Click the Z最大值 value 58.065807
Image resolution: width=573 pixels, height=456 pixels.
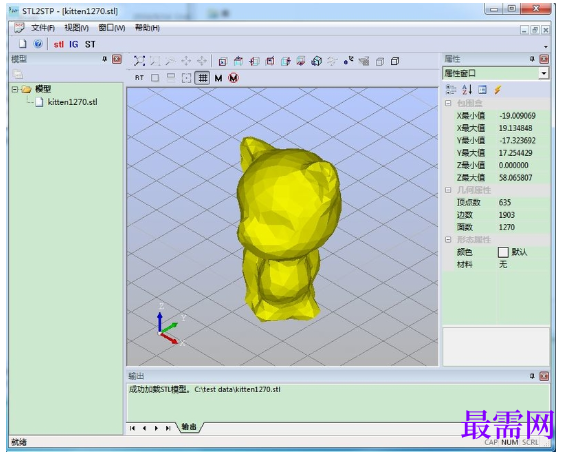pyautogui.click(x=516, y=178)
